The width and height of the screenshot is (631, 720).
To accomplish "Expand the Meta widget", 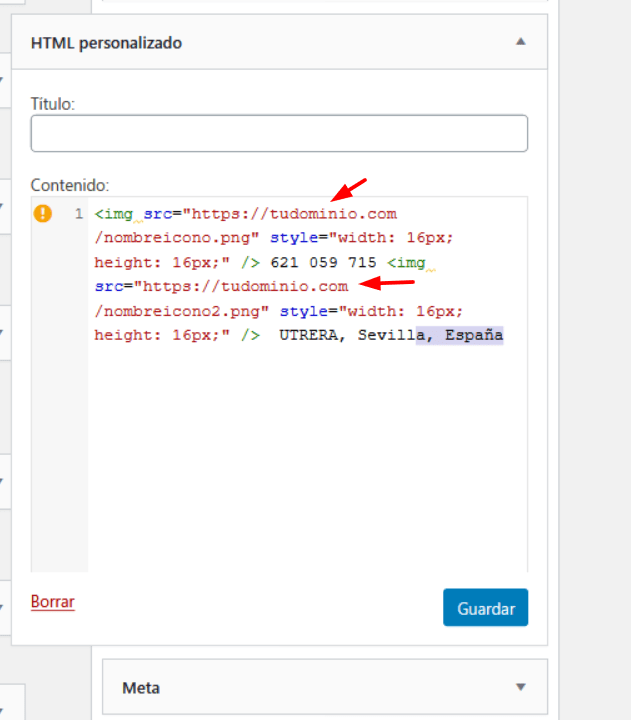I will pyautogui.click(x=520, y=687).
